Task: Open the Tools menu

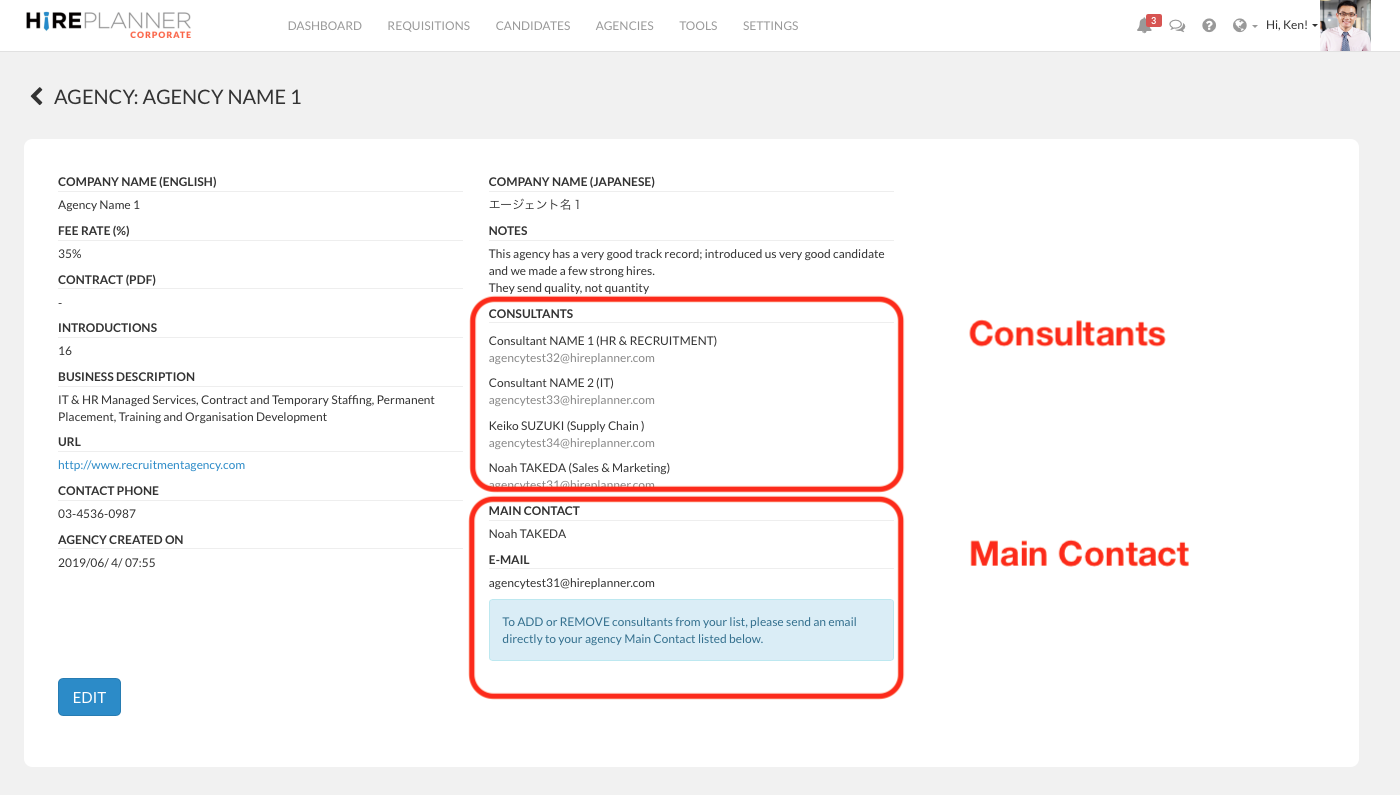Action: (x=698, y=26)
